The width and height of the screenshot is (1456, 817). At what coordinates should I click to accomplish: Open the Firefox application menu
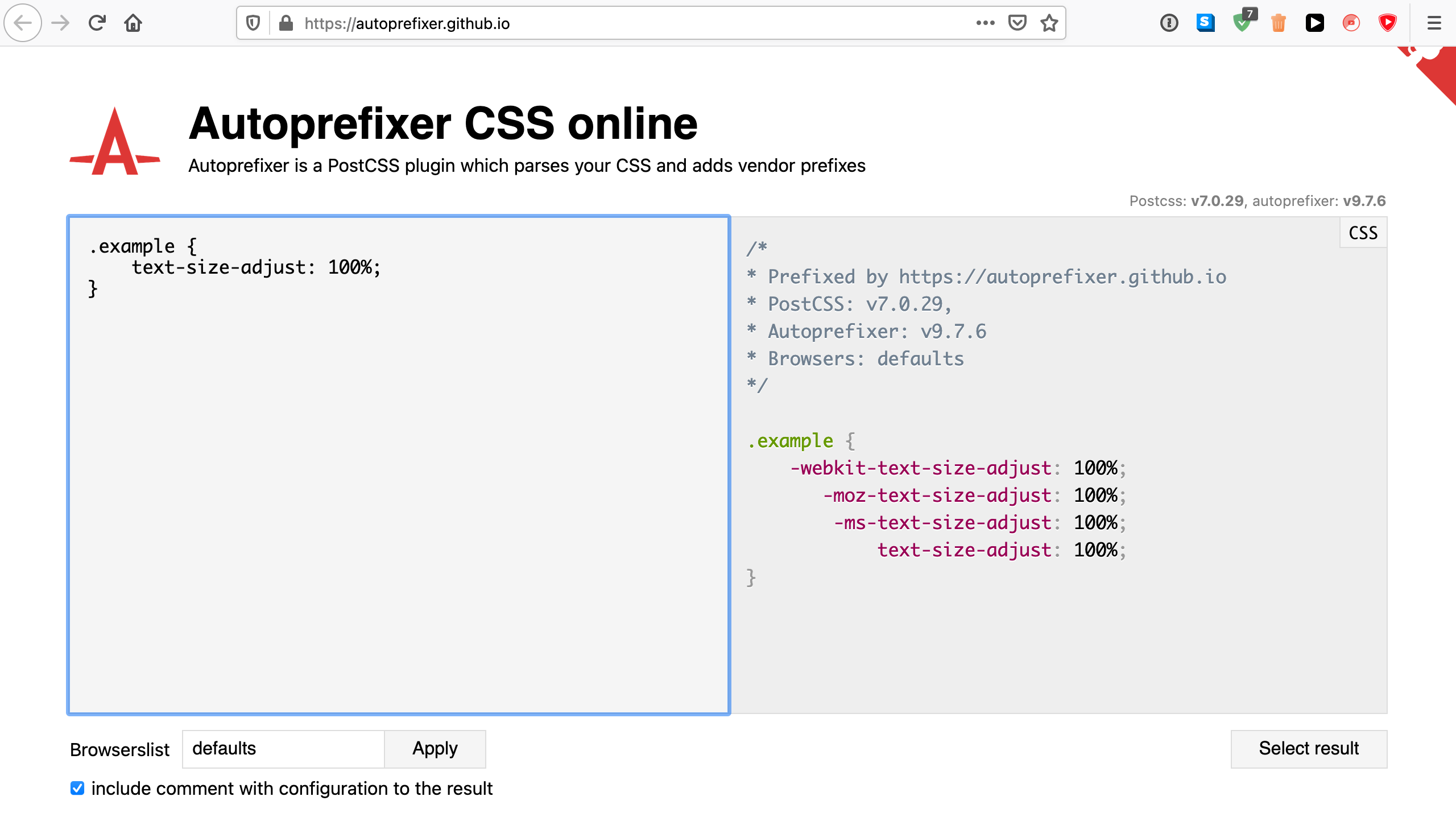coord(1433,23)
